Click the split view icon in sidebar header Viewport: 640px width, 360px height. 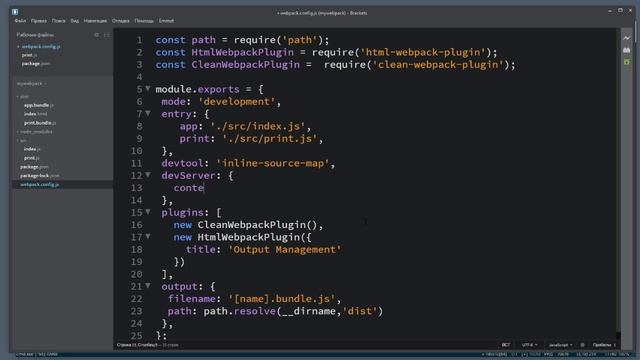[107, 35]
